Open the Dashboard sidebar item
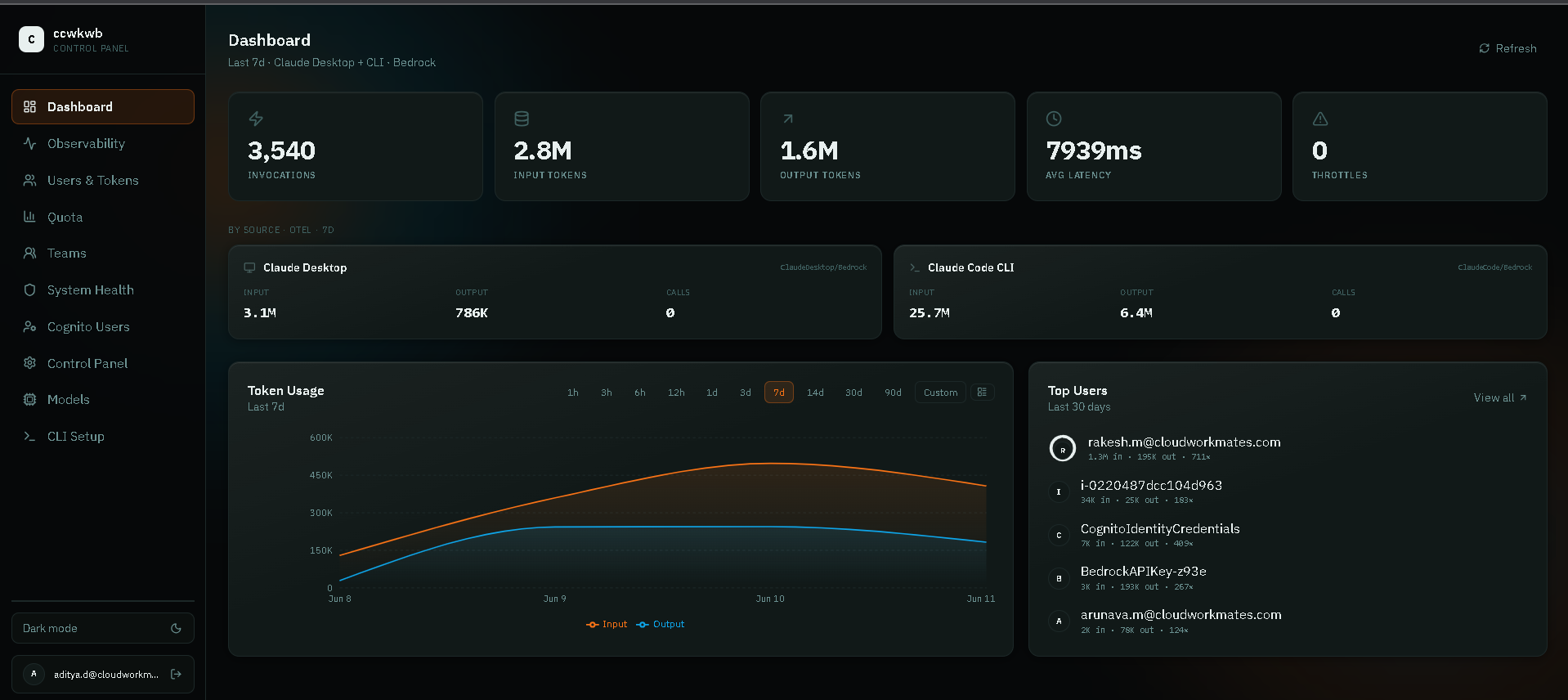The width and height of the screenshot is (1568, 700). coord(103,107)
